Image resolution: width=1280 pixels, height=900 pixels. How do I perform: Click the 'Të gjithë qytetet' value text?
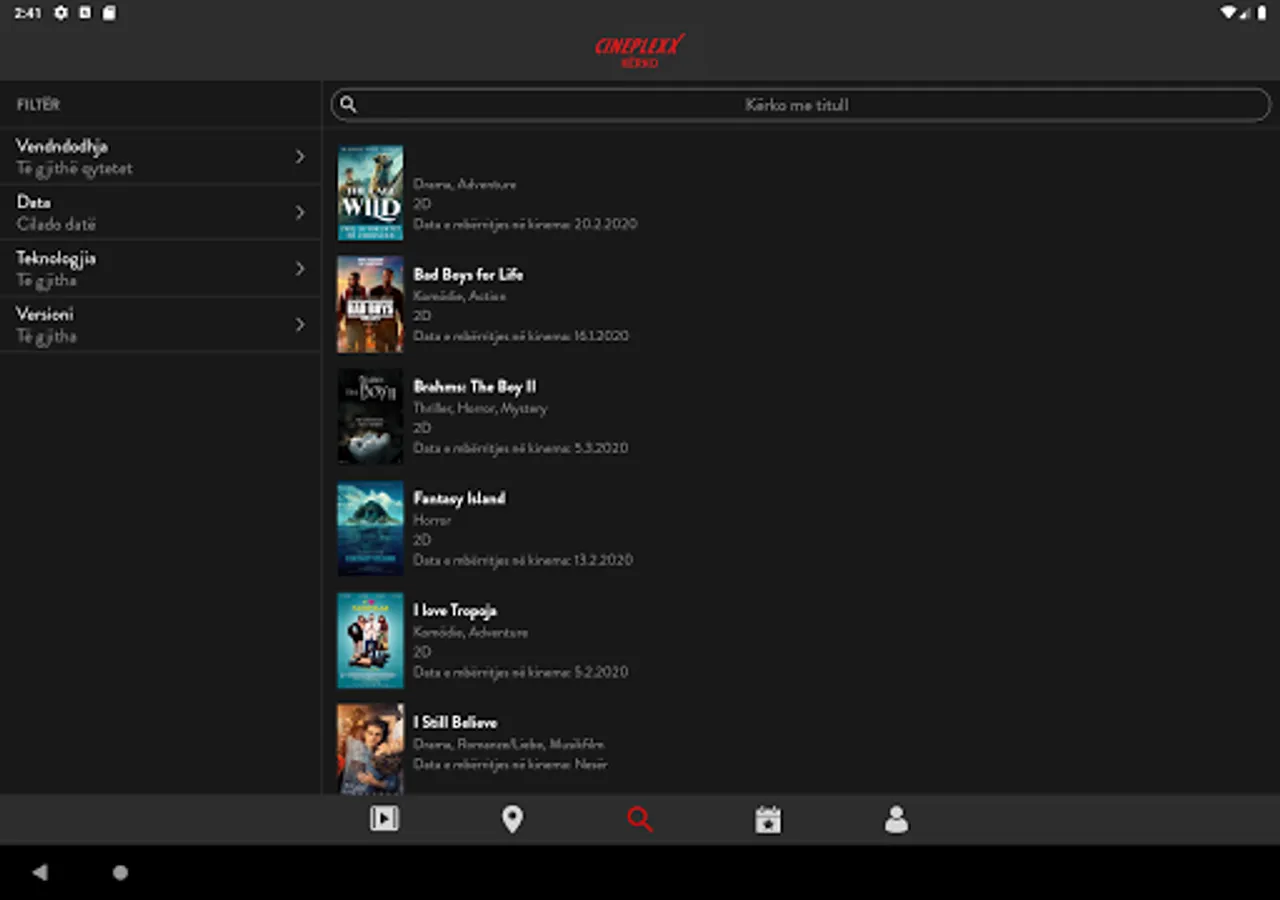[x=74, y=168]
